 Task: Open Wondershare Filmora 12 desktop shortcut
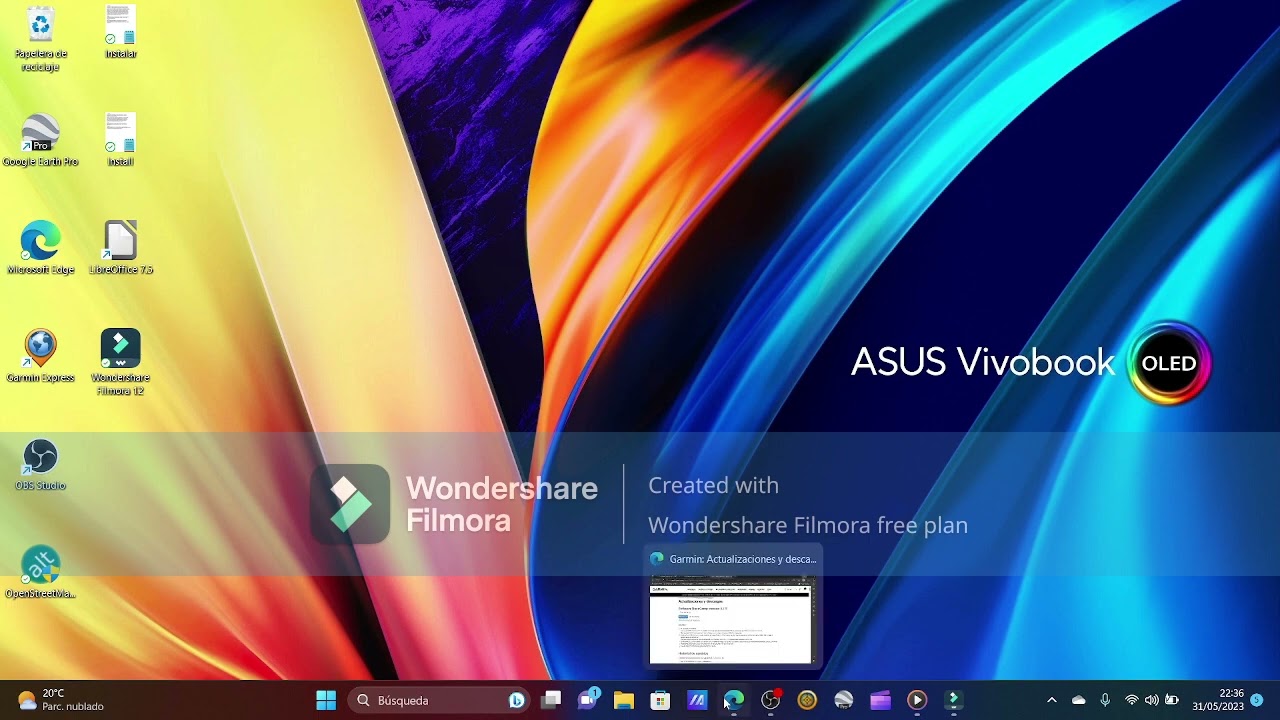(x=120, y=362)
